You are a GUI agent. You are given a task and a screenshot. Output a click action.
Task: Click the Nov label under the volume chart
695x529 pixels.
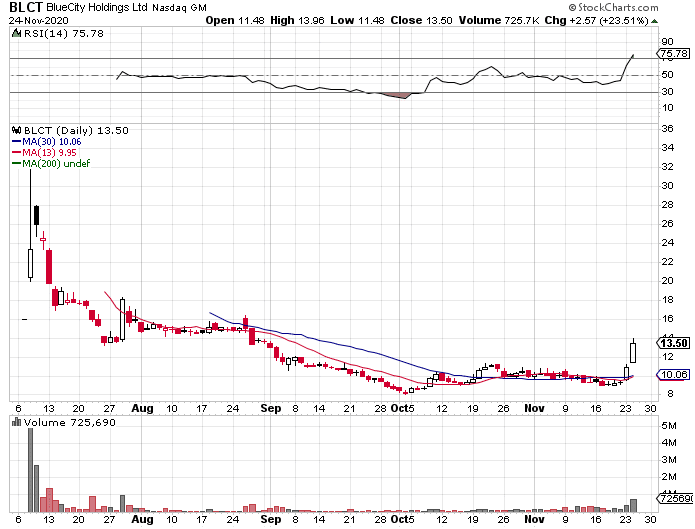click(x=534, y=519)
